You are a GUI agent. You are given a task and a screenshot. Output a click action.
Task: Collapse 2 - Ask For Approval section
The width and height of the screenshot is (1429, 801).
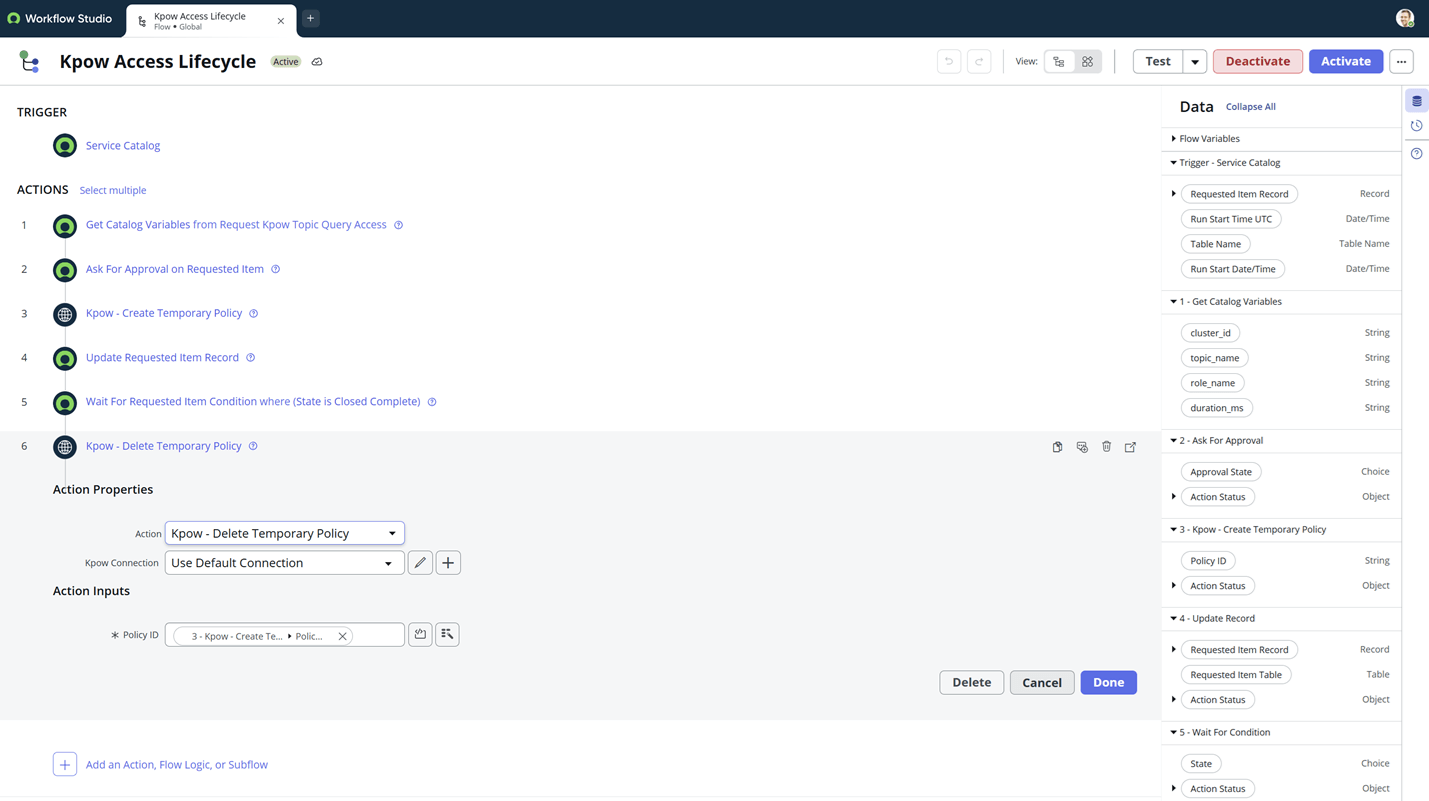pyautogui.click(x=1174, y=441)
